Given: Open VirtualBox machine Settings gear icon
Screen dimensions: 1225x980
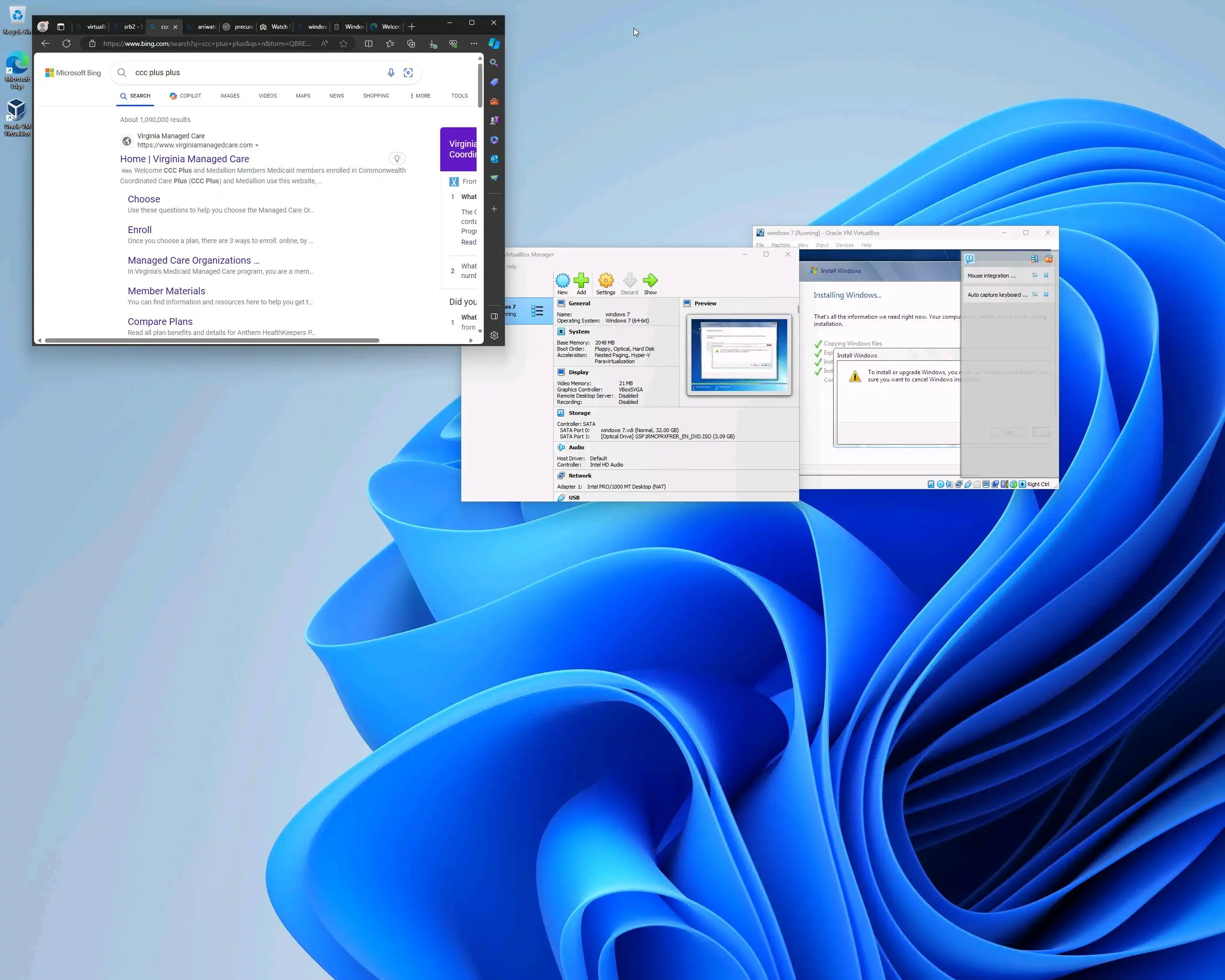Looking at the screenshot, I should point(606,281).
